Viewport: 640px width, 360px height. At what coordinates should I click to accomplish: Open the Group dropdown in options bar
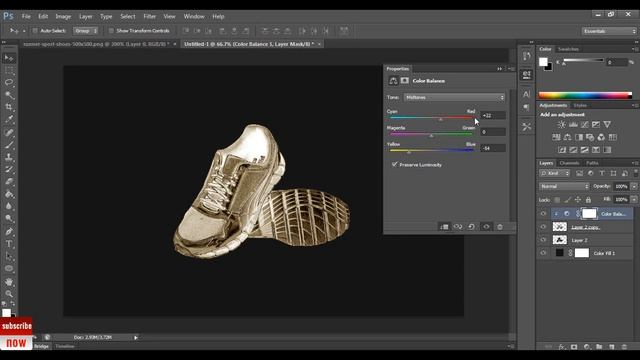point(85,31)
